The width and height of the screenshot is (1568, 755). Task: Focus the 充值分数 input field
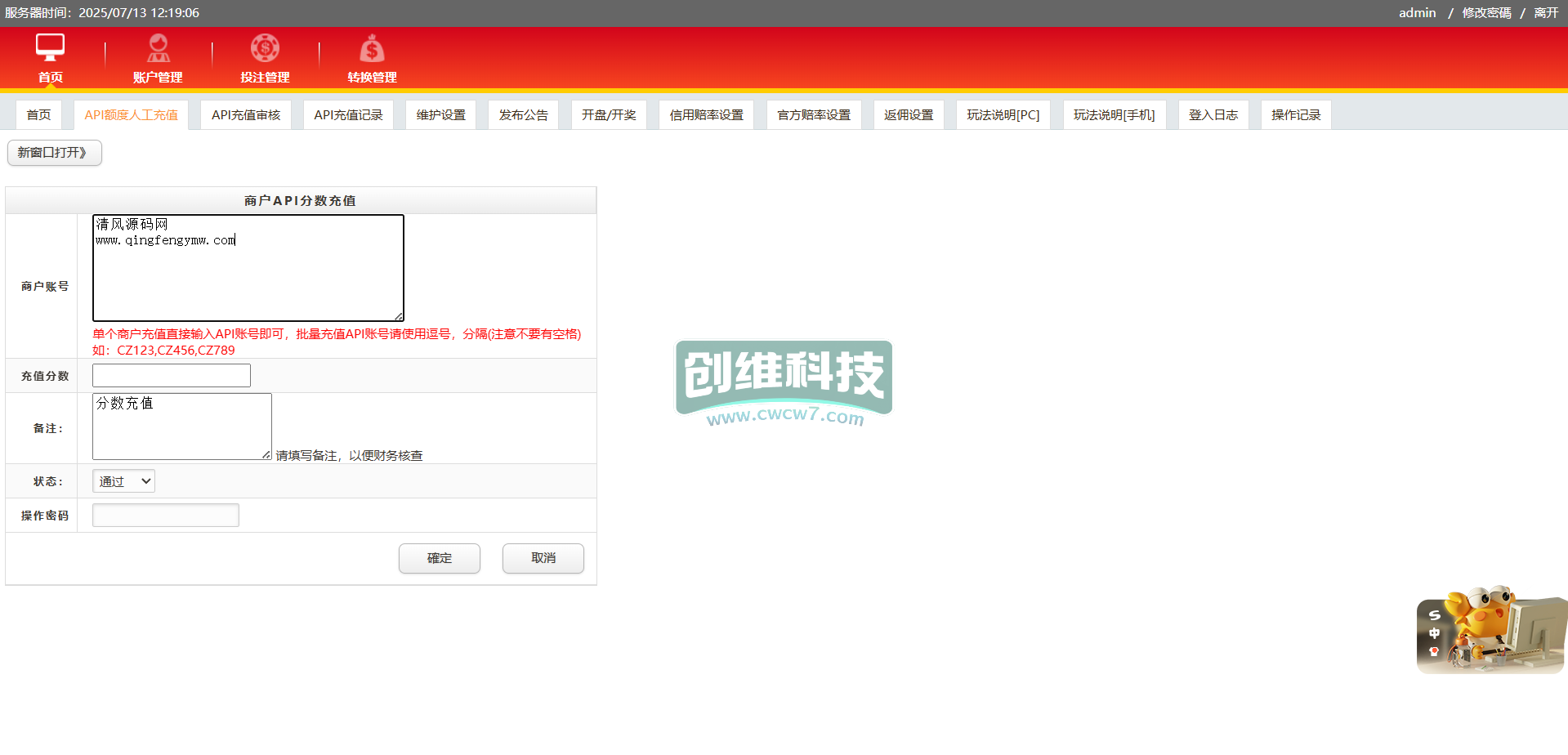click(172, 376)
